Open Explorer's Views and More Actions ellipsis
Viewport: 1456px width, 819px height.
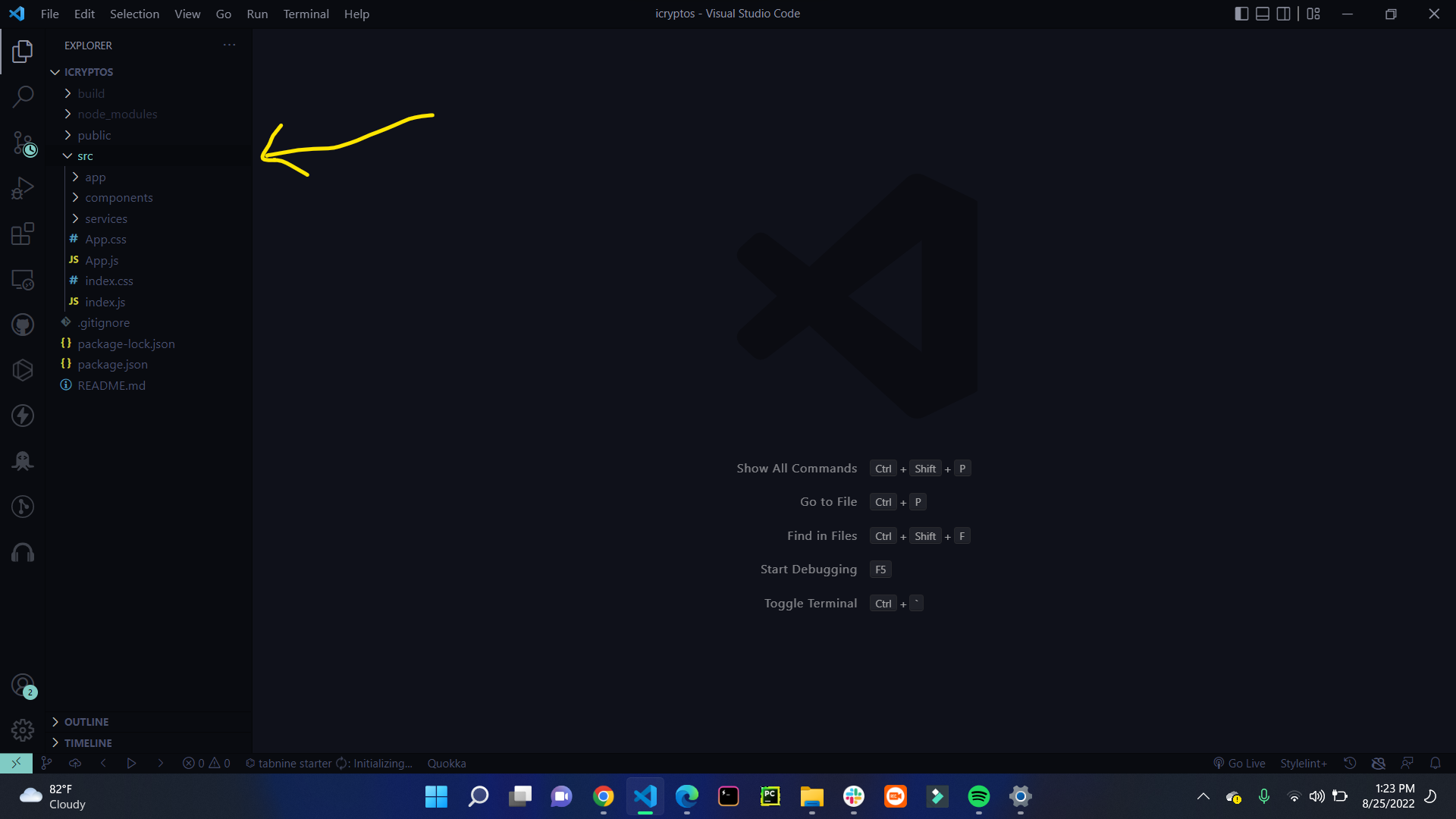229,45
